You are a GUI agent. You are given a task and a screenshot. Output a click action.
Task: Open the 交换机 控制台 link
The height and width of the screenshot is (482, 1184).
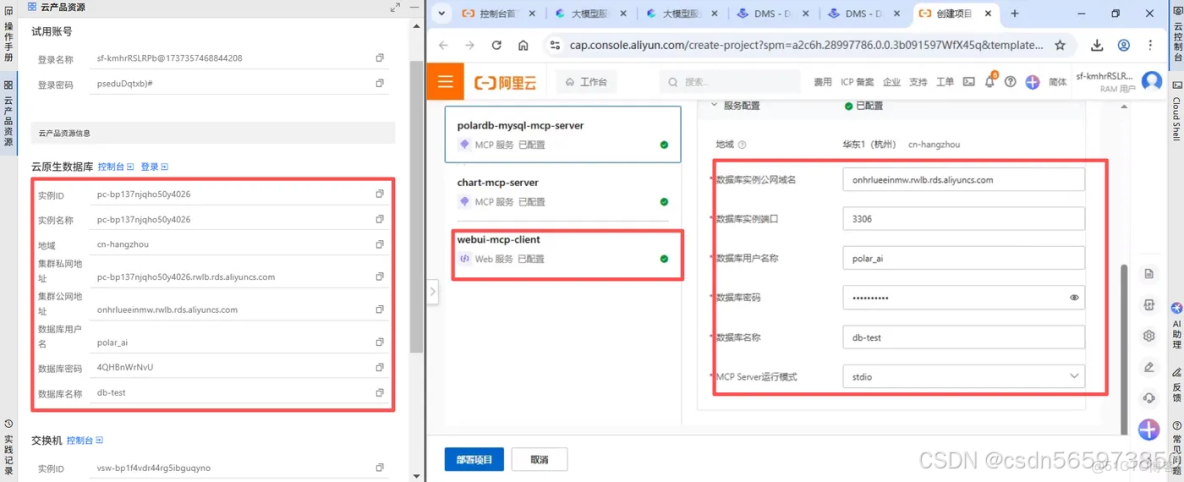tap(85, 440)
